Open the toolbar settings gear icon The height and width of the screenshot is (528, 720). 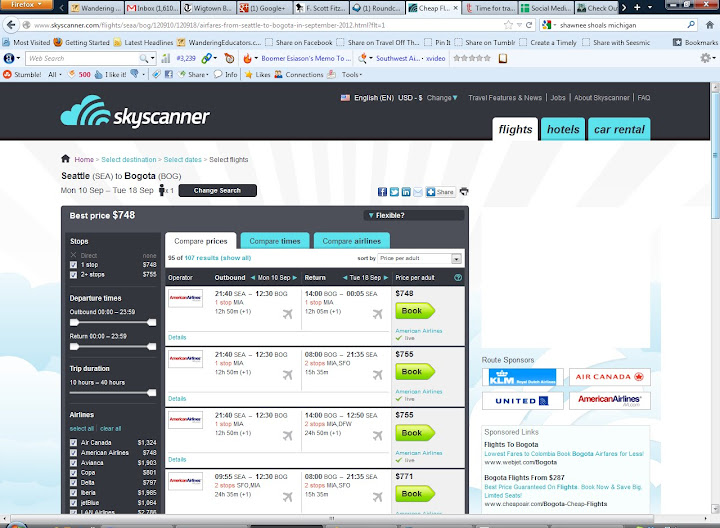point(705,58)
